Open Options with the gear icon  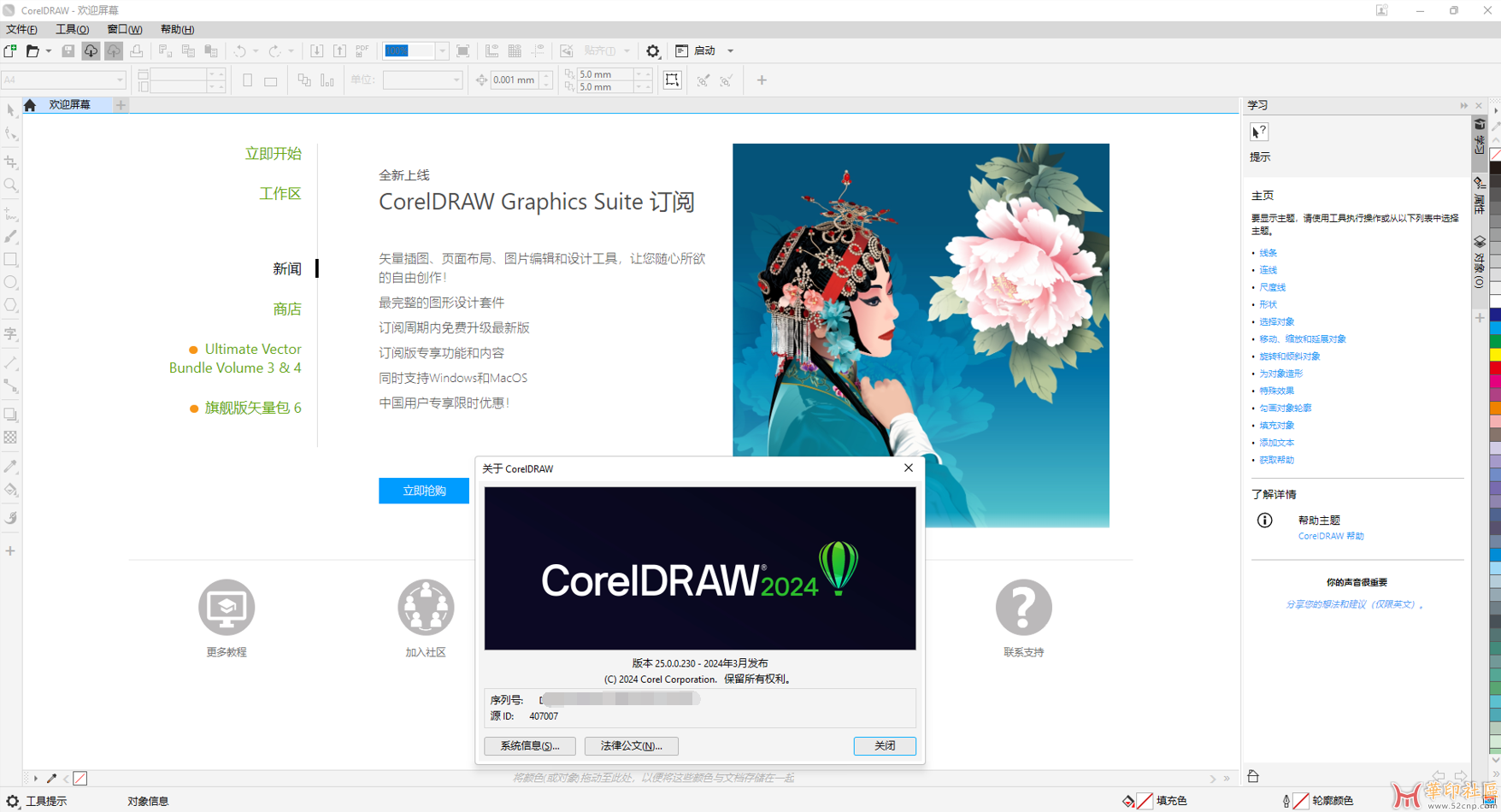653,51
